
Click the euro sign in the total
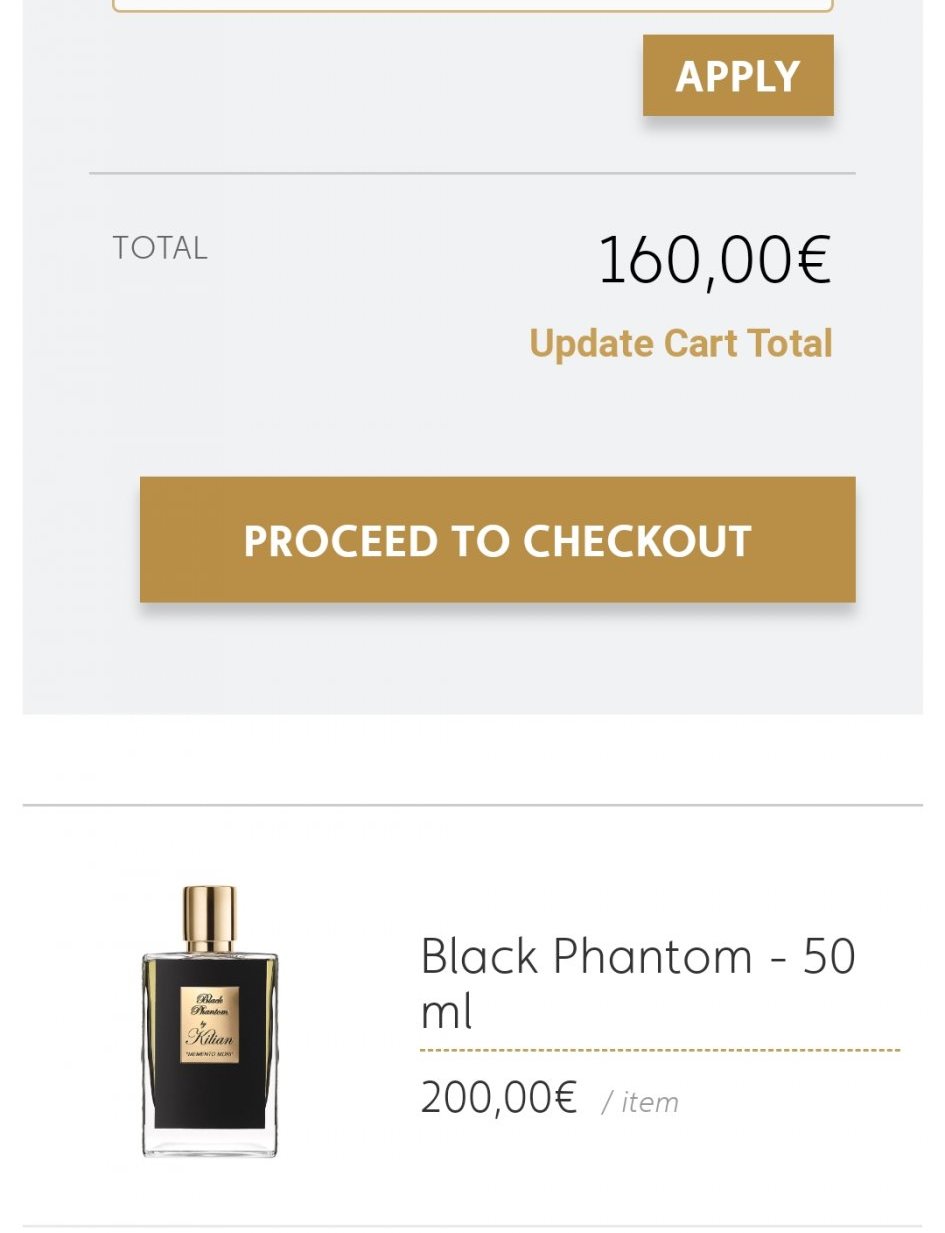click(x=813, y=260)
